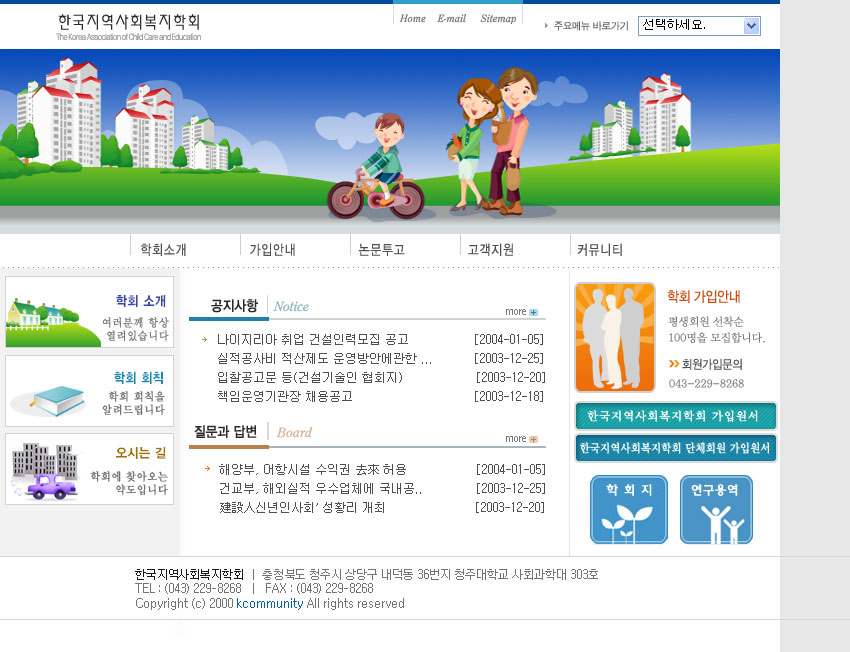
Task: Open the 커뮤니티 navigation menu
Action: click(600, 250)
